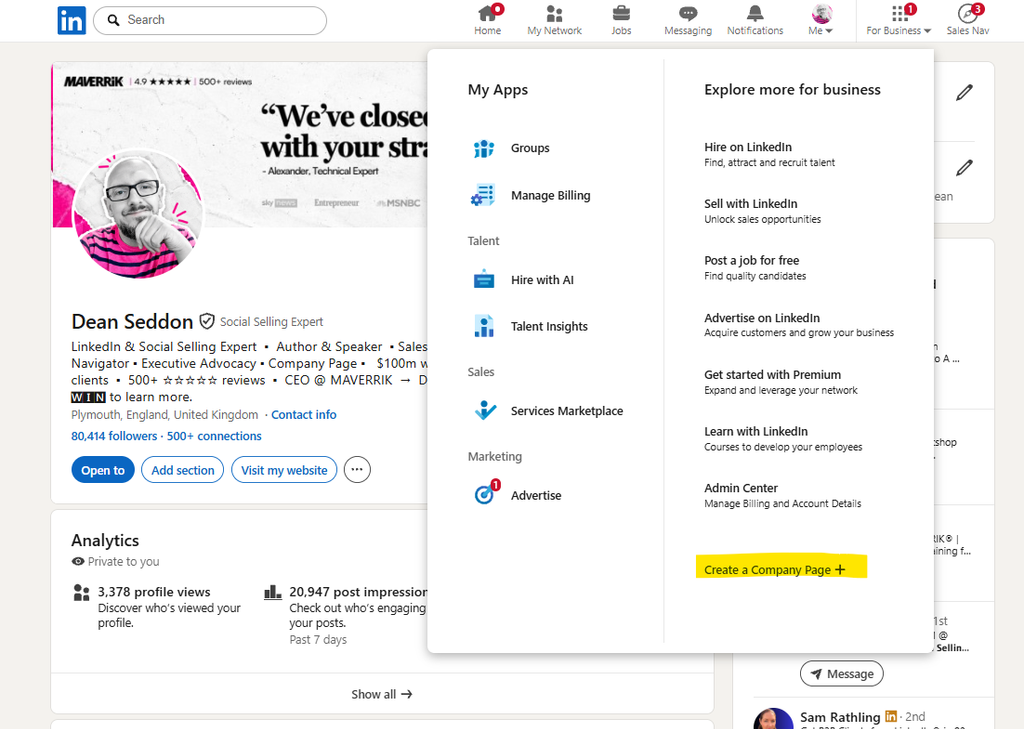
Task: Select Get started with Premium
Action: [x=780, y=381]
